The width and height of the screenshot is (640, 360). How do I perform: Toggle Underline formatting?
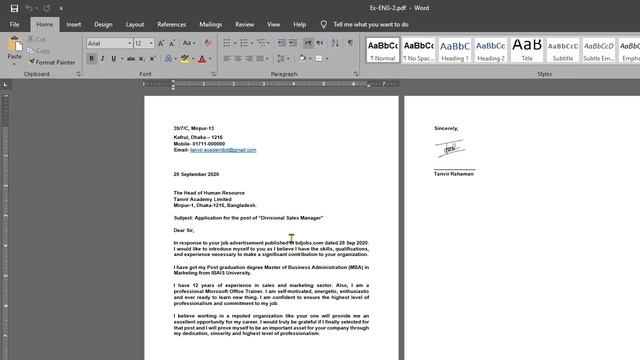pyautogui.click(x=114, y=59)
